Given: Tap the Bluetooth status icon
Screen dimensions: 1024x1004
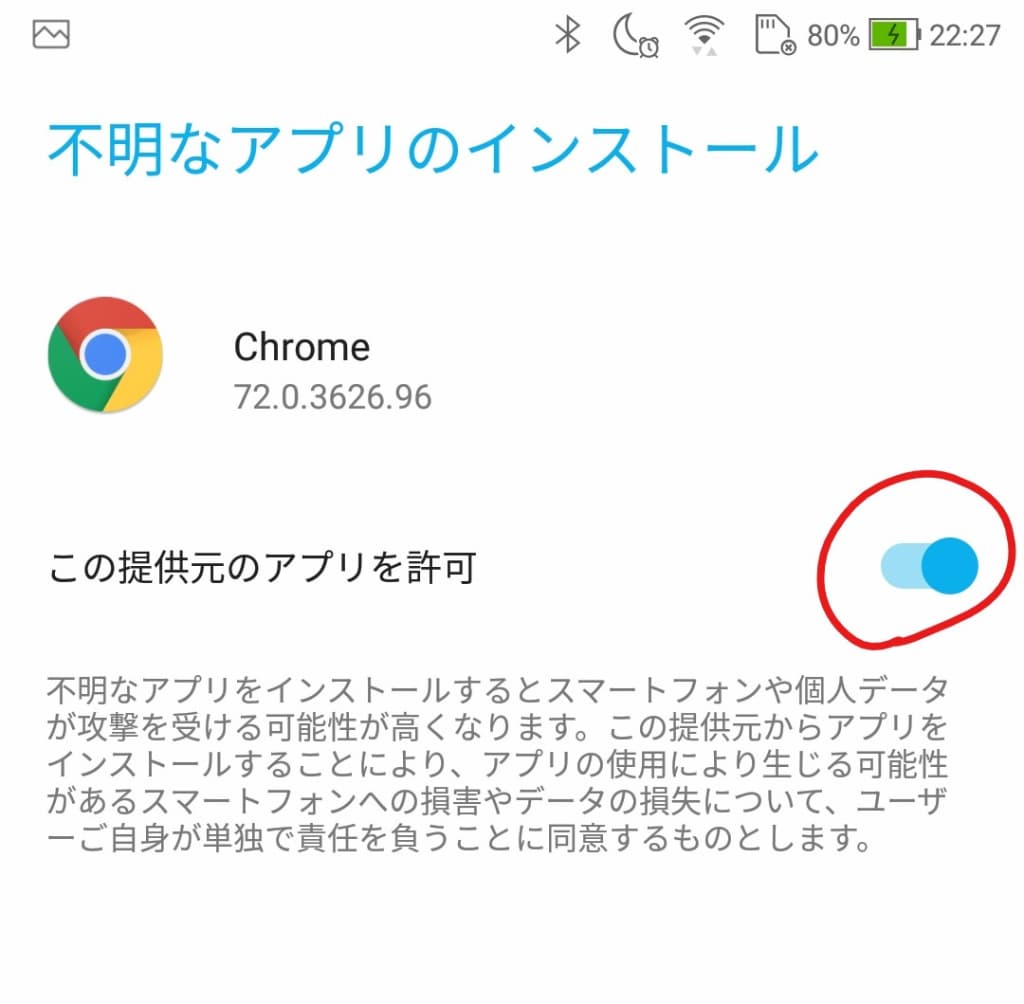Looking at the screenshot, I should [x=568, y=34].
